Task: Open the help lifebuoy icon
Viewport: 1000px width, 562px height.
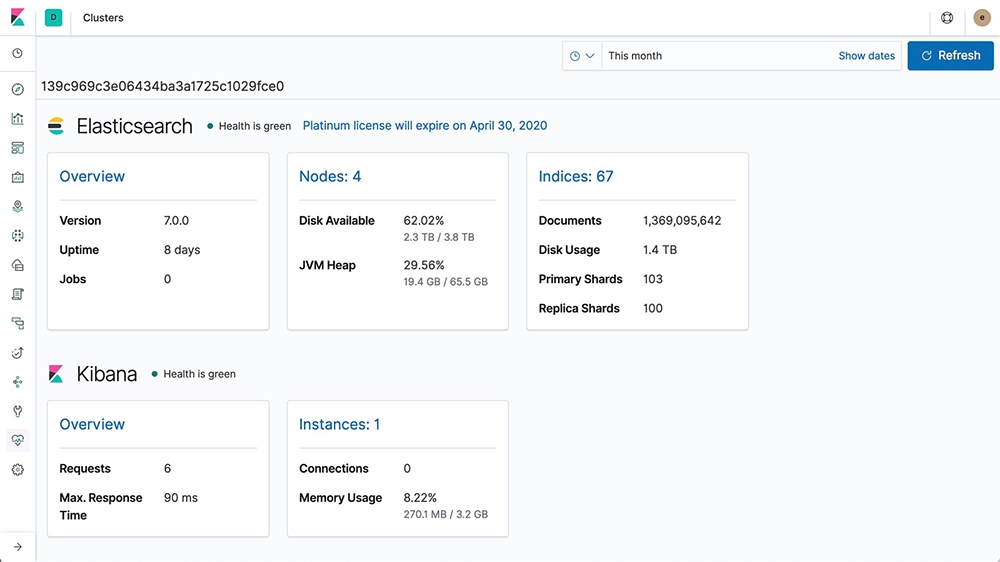Action: (947, 18)
